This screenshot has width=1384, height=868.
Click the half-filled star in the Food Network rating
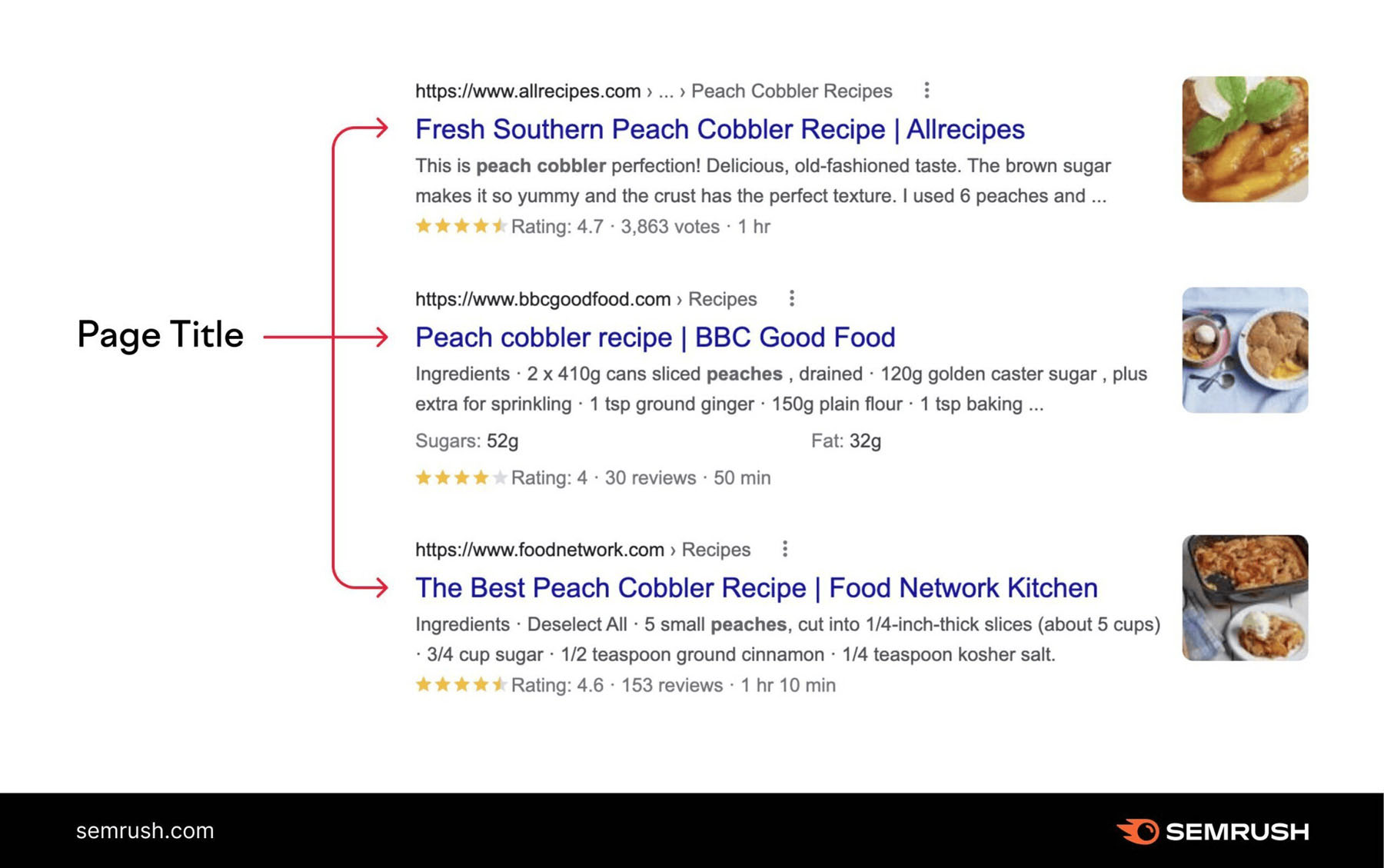(501, 684)
